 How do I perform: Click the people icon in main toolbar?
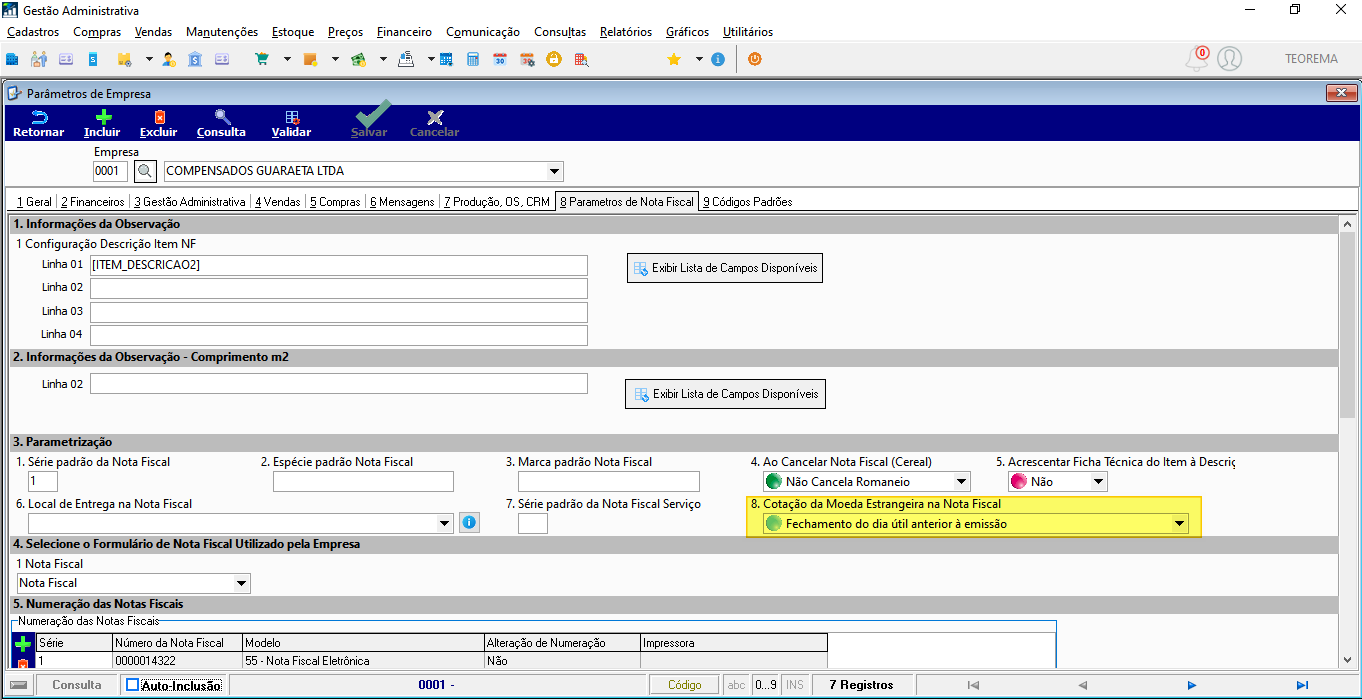[39, 59]
